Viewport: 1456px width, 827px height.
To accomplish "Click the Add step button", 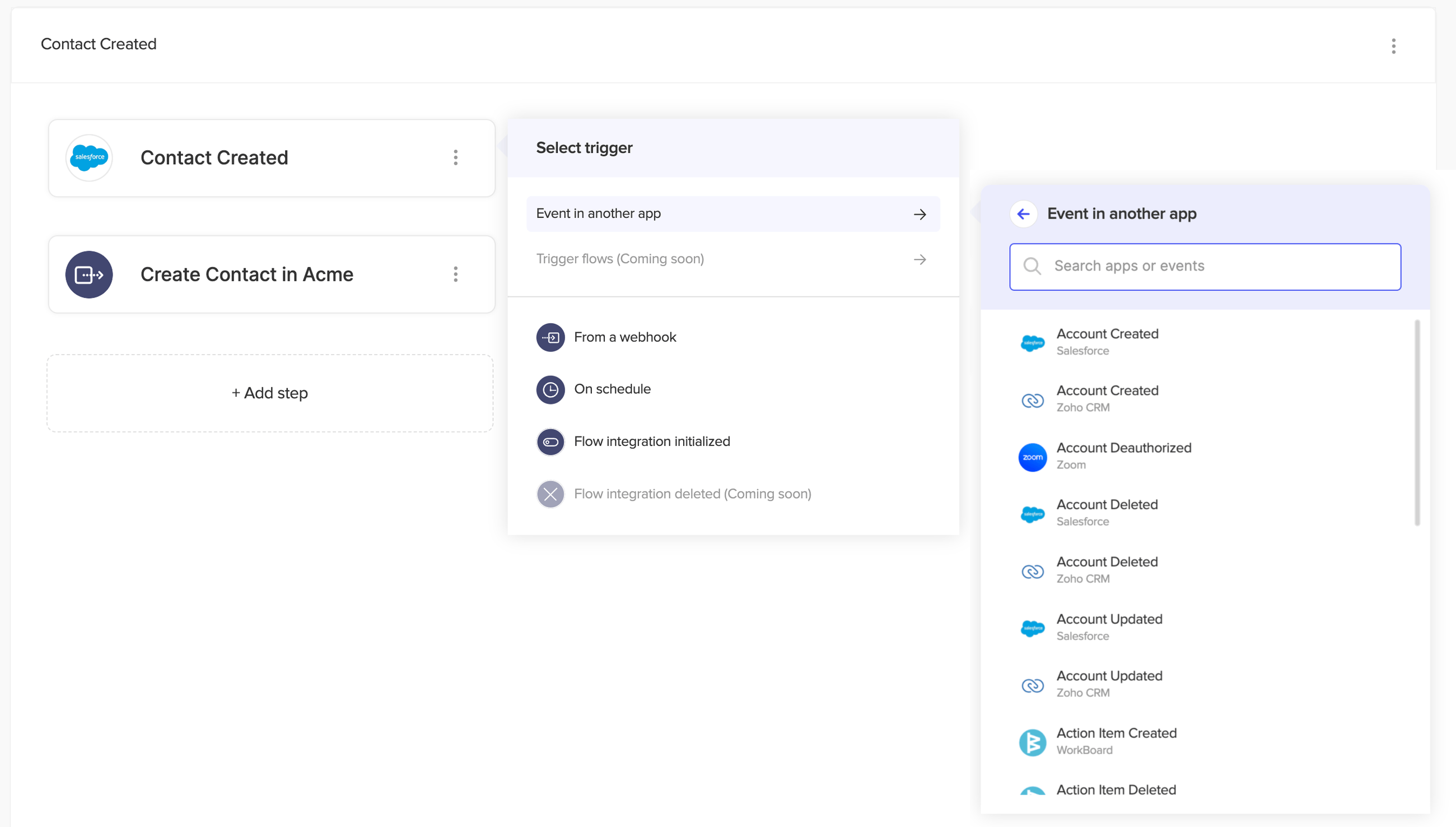I will [x=269, y=392].
